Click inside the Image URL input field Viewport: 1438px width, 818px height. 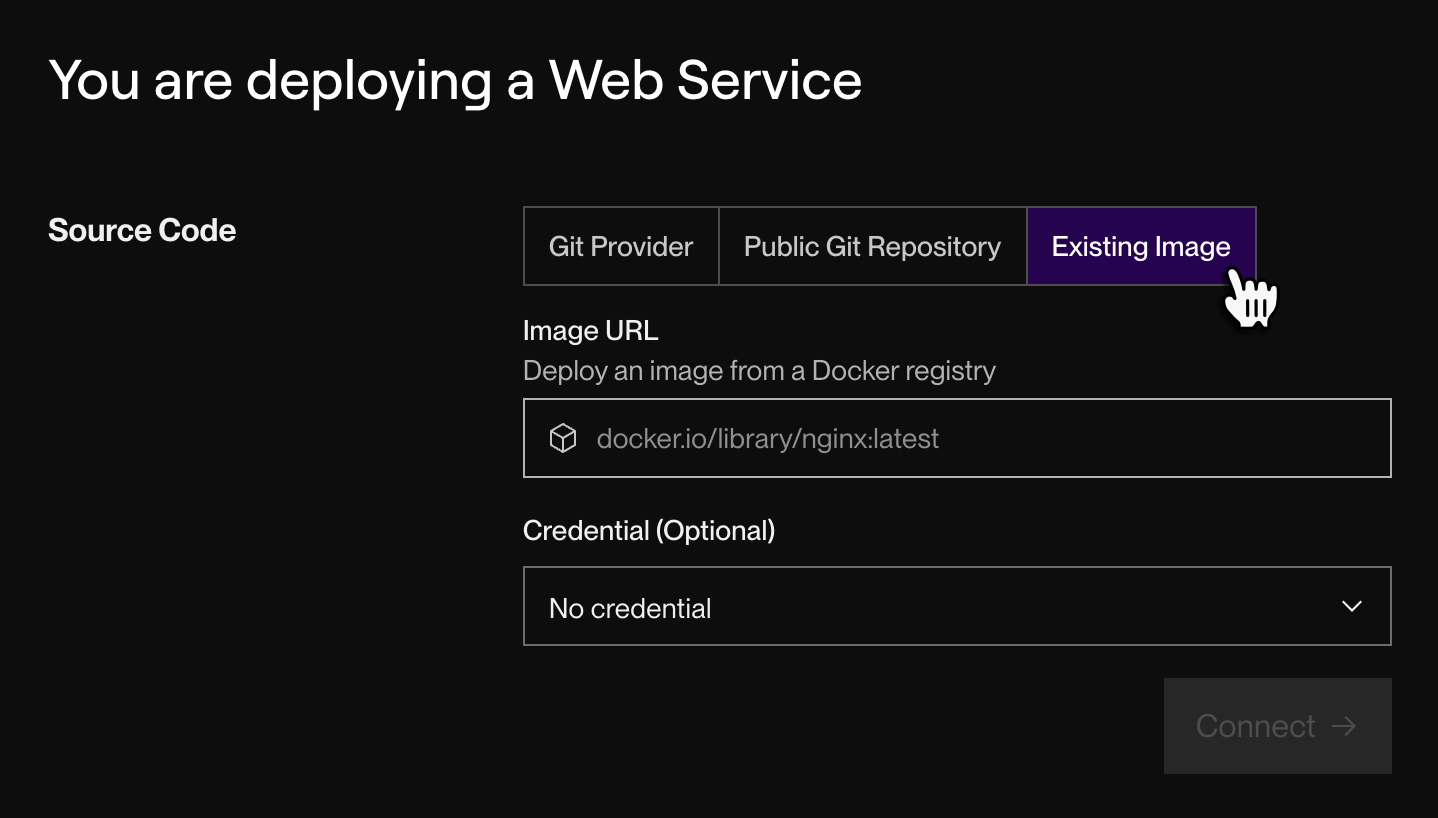coord(956,437)
